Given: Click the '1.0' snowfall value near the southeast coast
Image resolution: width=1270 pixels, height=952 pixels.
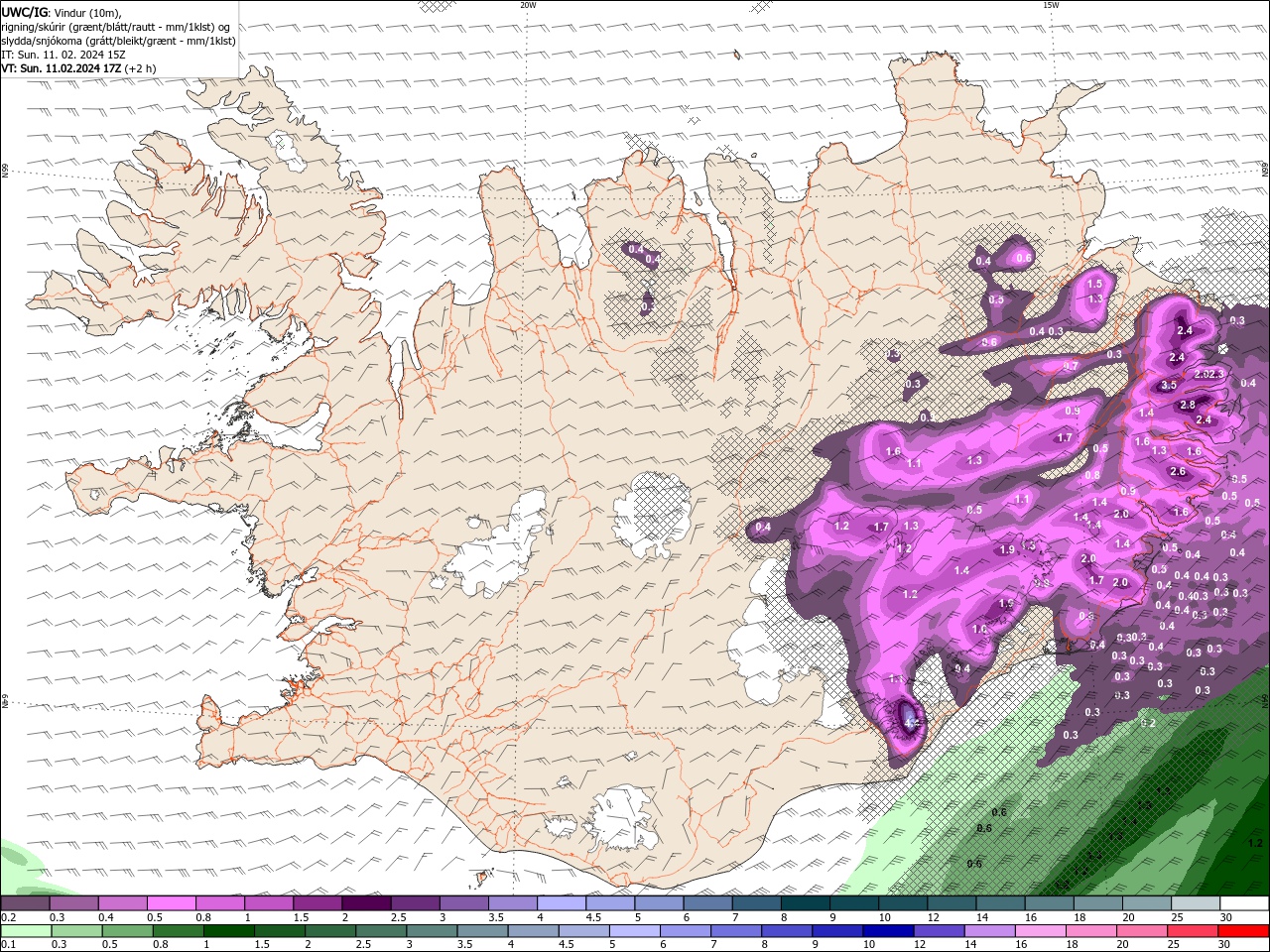Looking at the screenshot, I should (979, 629).
